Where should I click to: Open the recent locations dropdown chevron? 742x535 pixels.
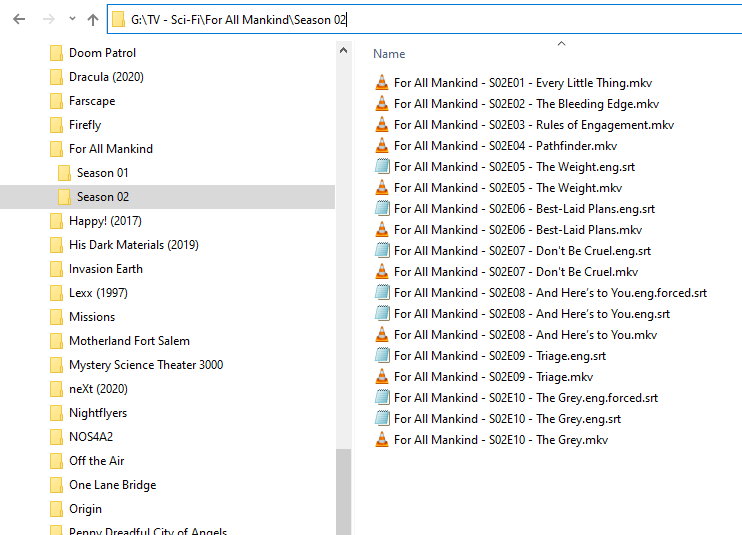click(72, 19)
